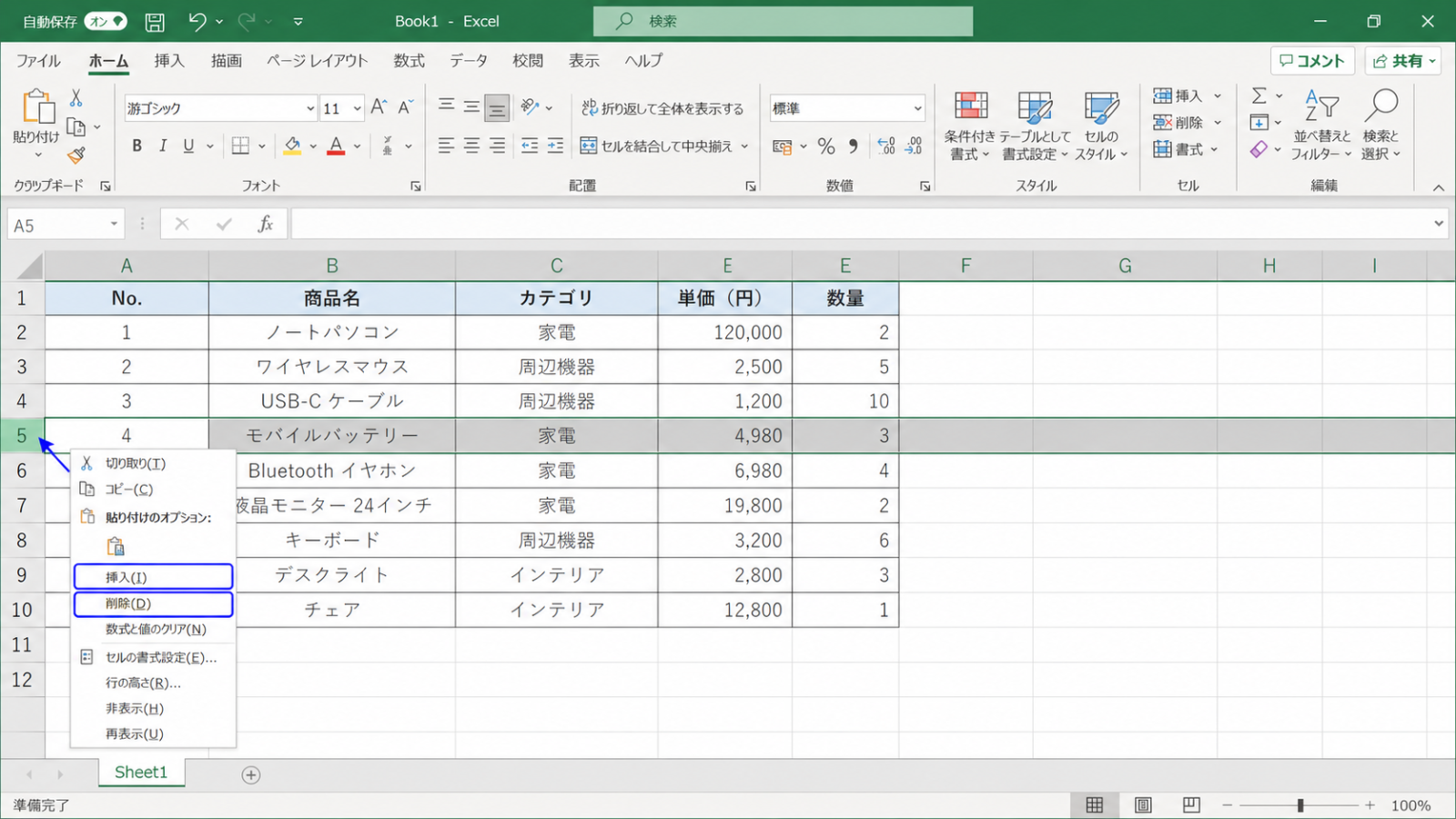Click the Center alignment icon
The image size is (1456, 819).
pyautogui.click(x=471, y=146)
